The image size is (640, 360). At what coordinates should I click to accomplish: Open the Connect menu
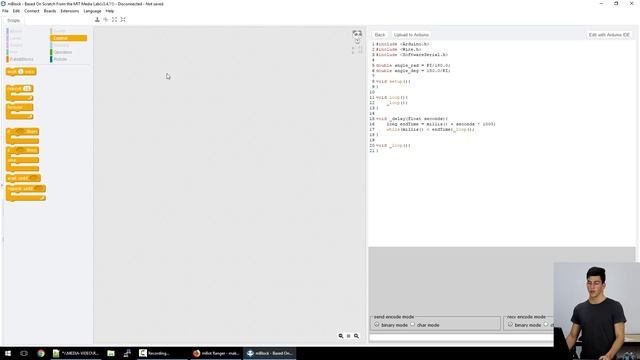[31, 11]
